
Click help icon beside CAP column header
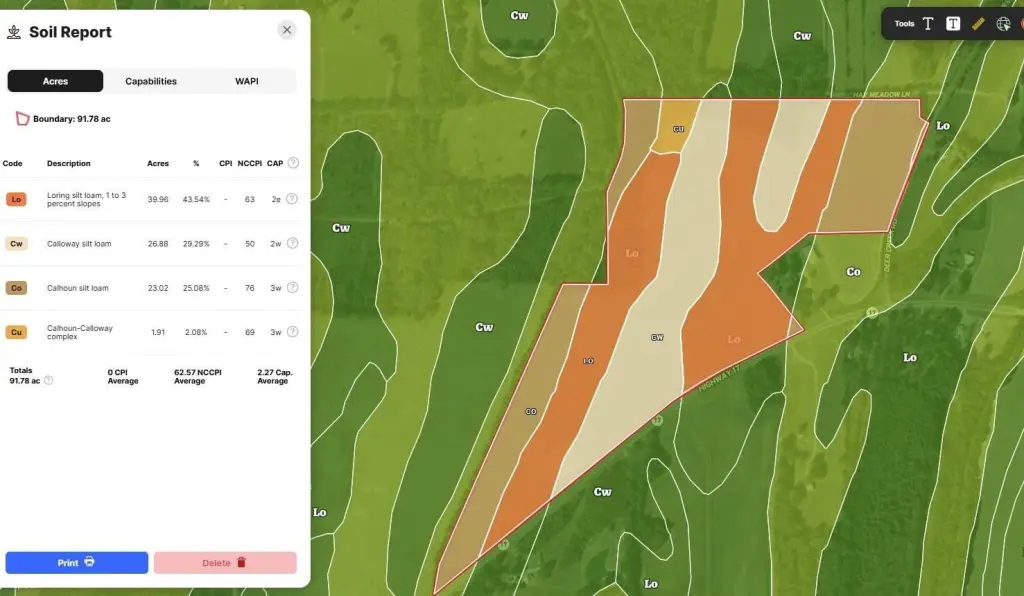coord(293,163)
